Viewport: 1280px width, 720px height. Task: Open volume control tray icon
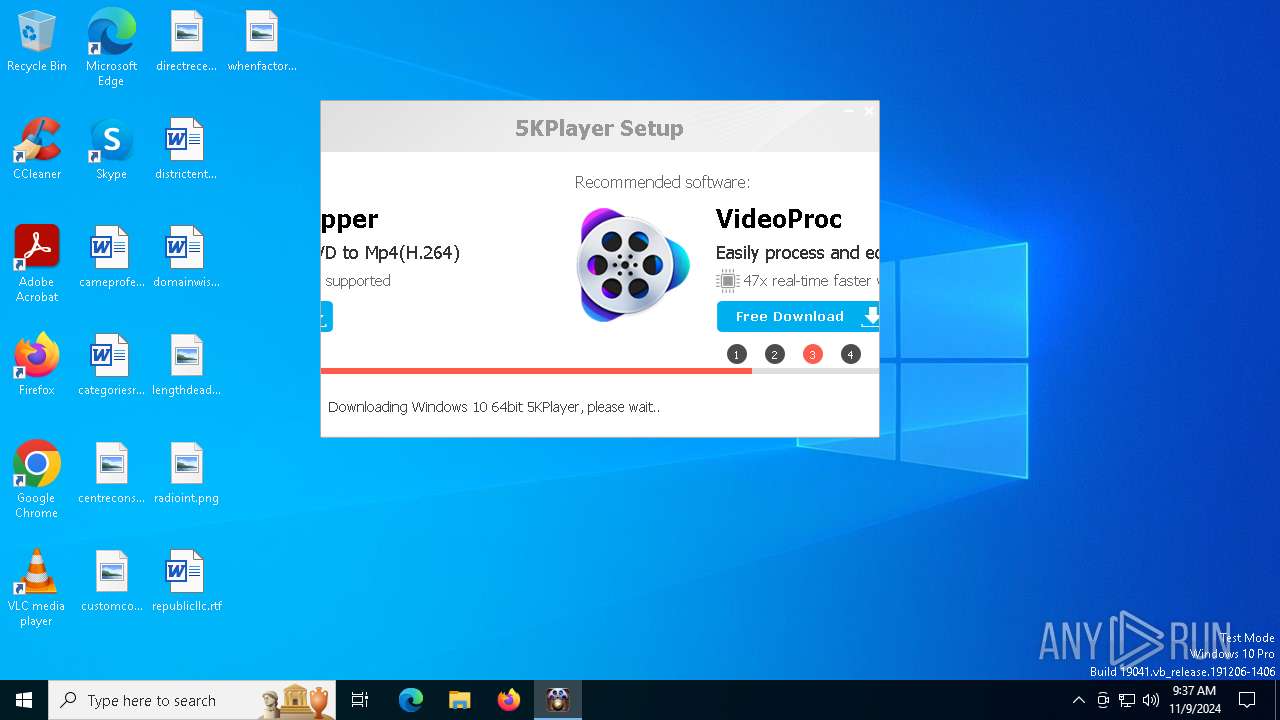point(1151,700)
